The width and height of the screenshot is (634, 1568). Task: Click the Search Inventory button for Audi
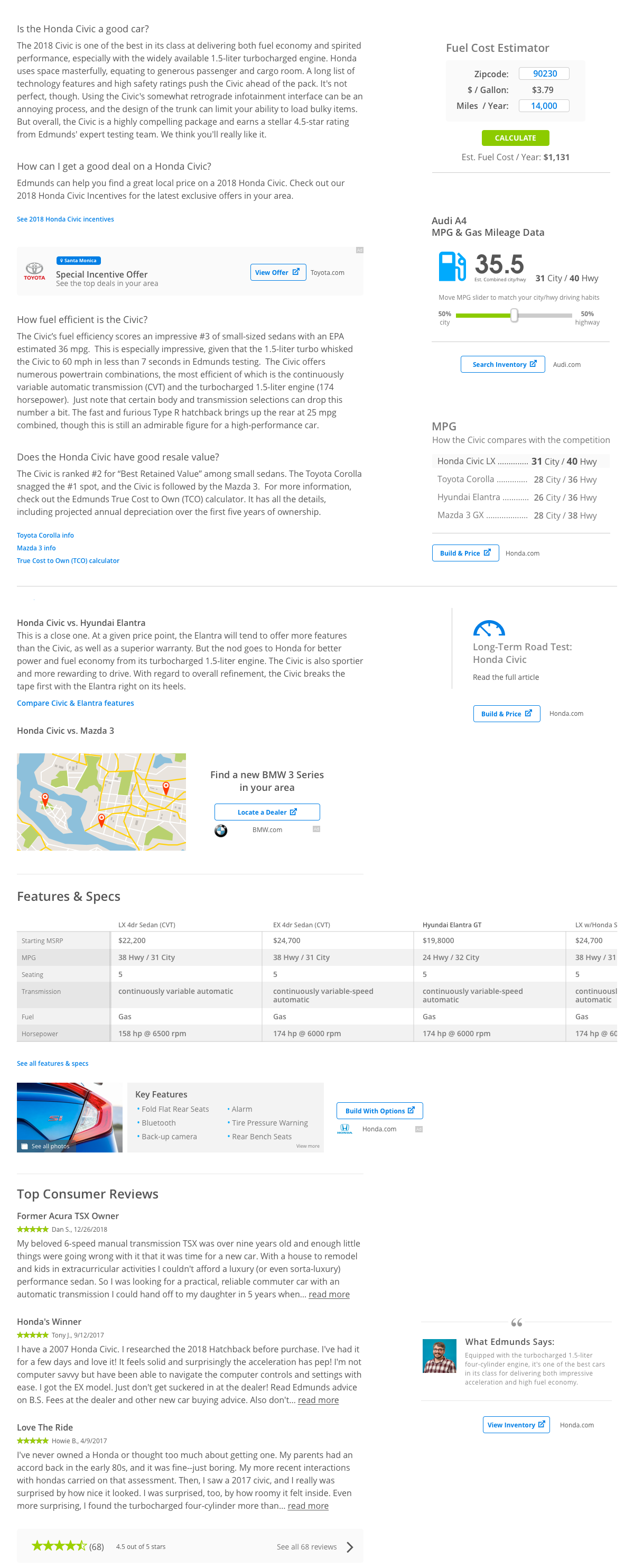[x=502, y=364]
